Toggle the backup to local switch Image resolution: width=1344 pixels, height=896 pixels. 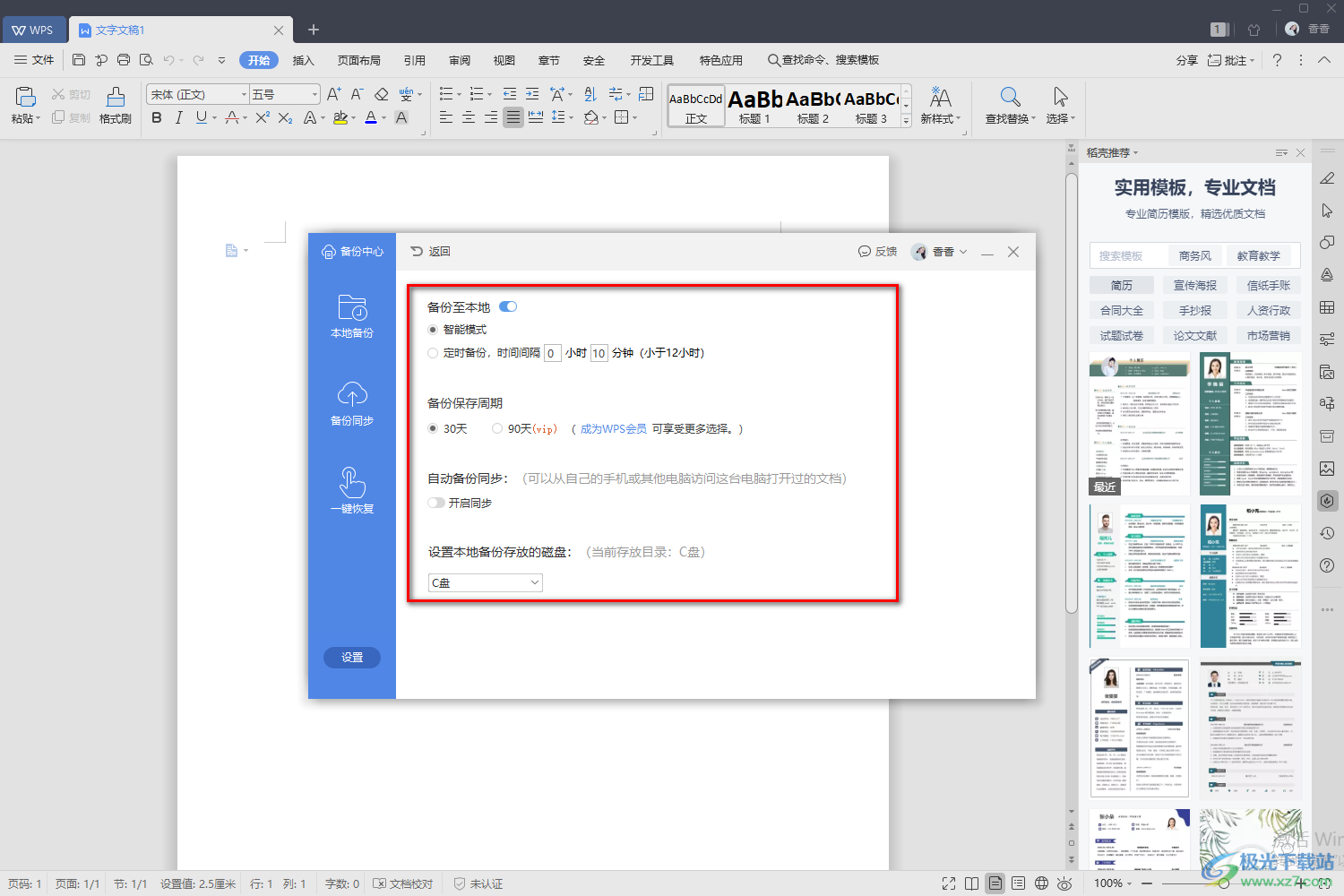[x=508, y=306]
